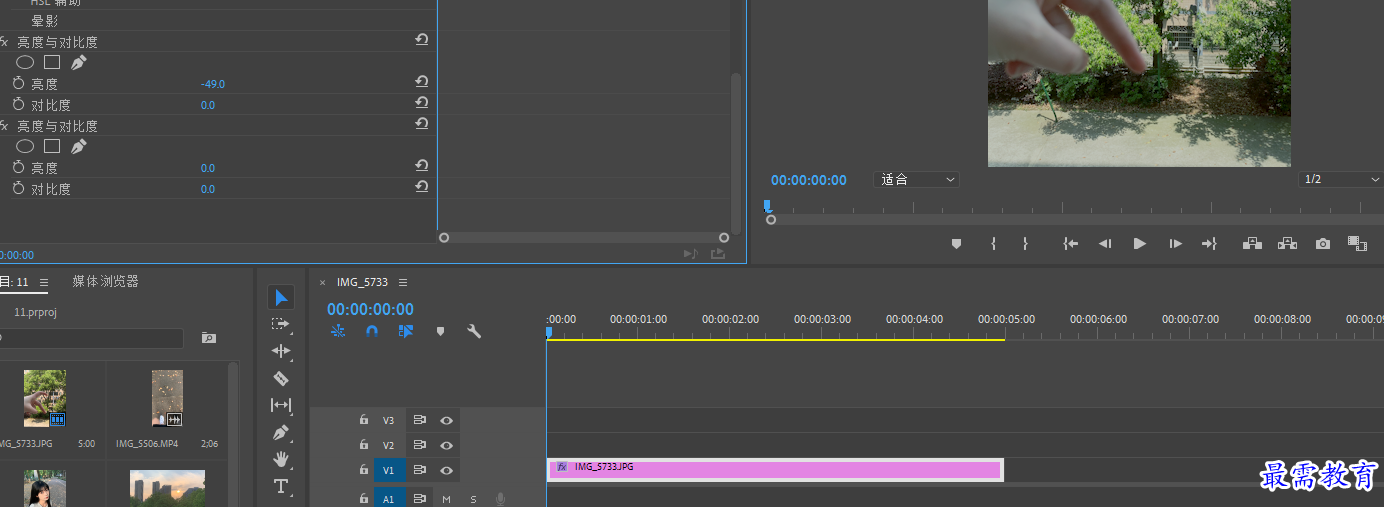Reset 亮度 value of -49.0
The height and width of the screenshot is (507, 1384).
coord(422,82)
